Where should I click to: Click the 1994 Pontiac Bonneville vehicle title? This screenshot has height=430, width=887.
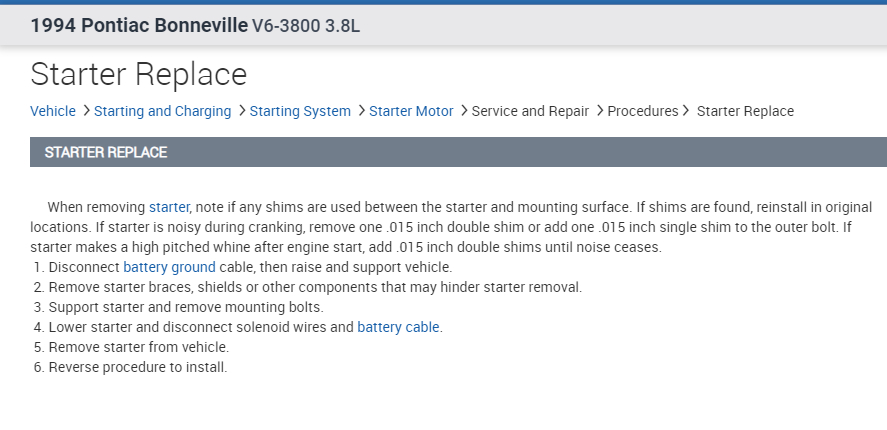pyautogui.click(x=139, y=25)
